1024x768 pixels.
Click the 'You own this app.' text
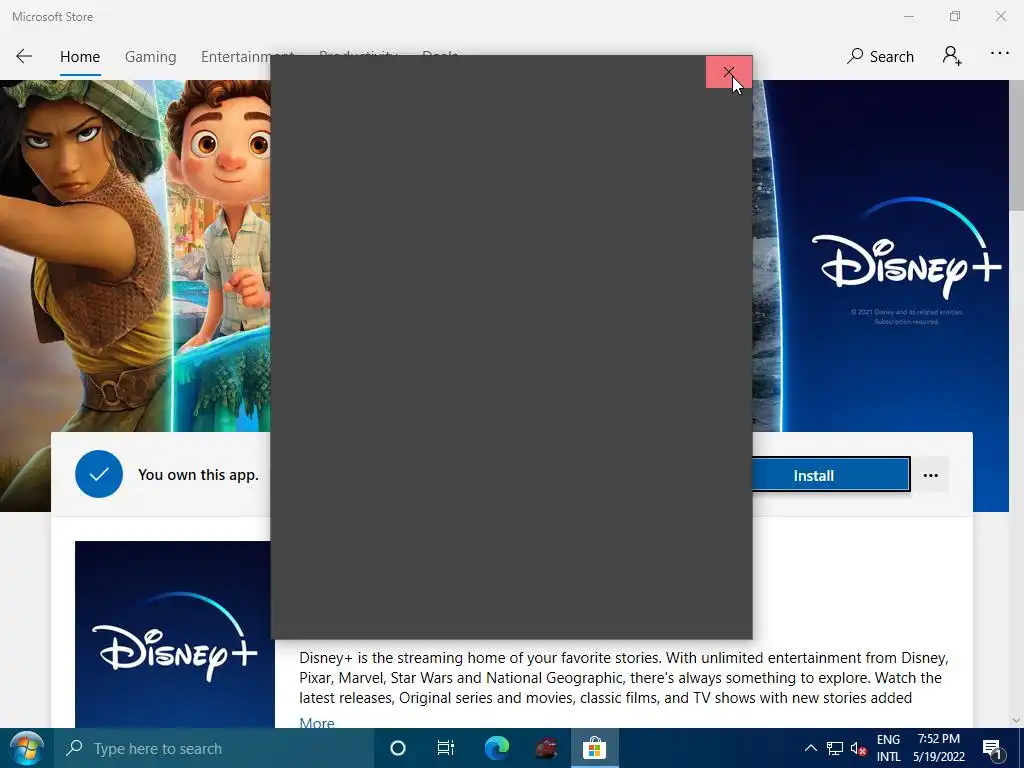[x=198, y=475]
